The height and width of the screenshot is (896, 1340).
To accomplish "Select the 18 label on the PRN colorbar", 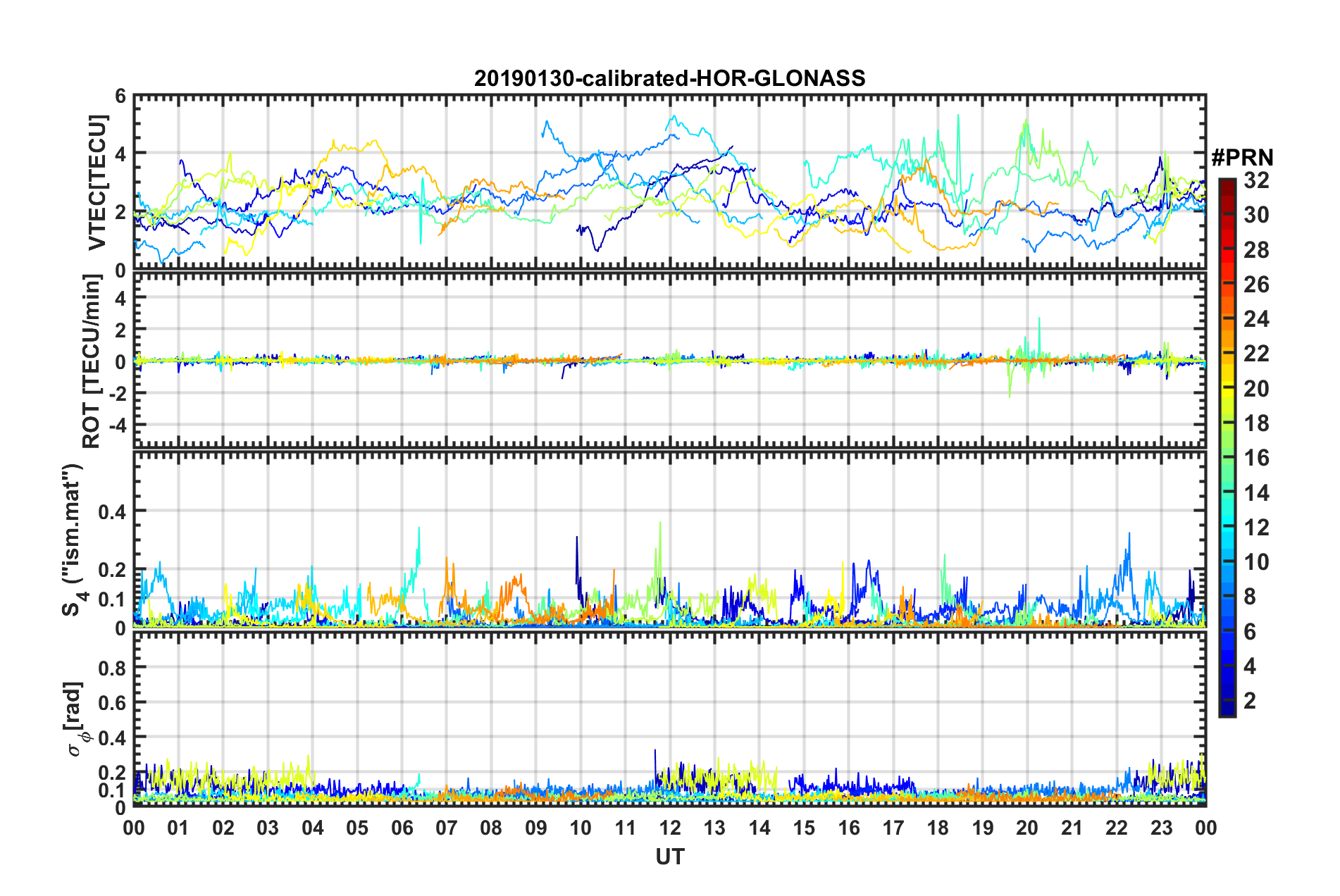I will 1256,423.
